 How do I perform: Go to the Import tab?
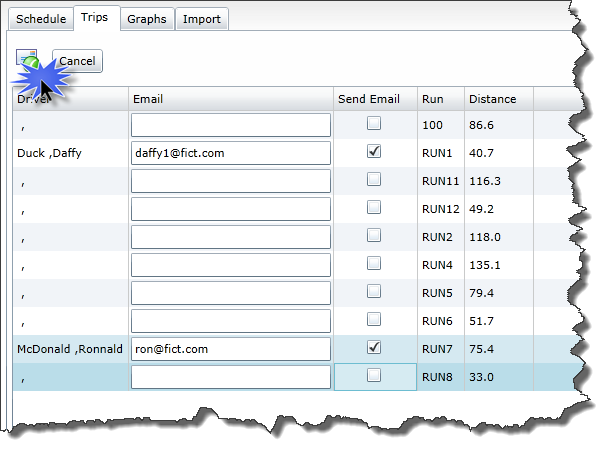(x=202, y=19)
